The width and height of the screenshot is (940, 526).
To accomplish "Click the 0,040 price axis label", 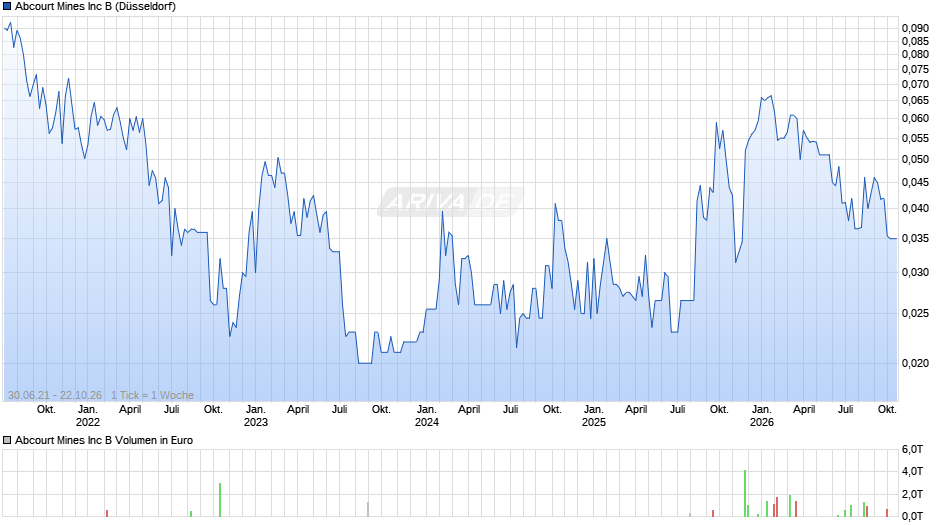I will (915, 209).
